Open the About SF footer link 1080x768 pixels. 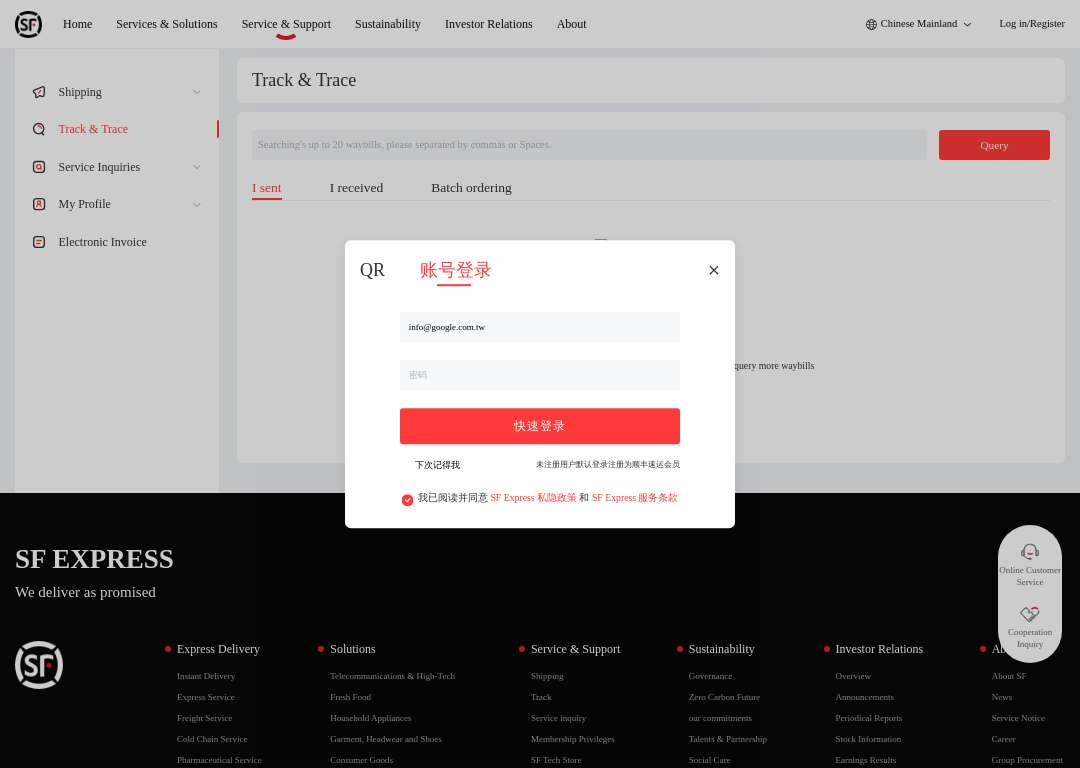click(x=1009, y=676)
